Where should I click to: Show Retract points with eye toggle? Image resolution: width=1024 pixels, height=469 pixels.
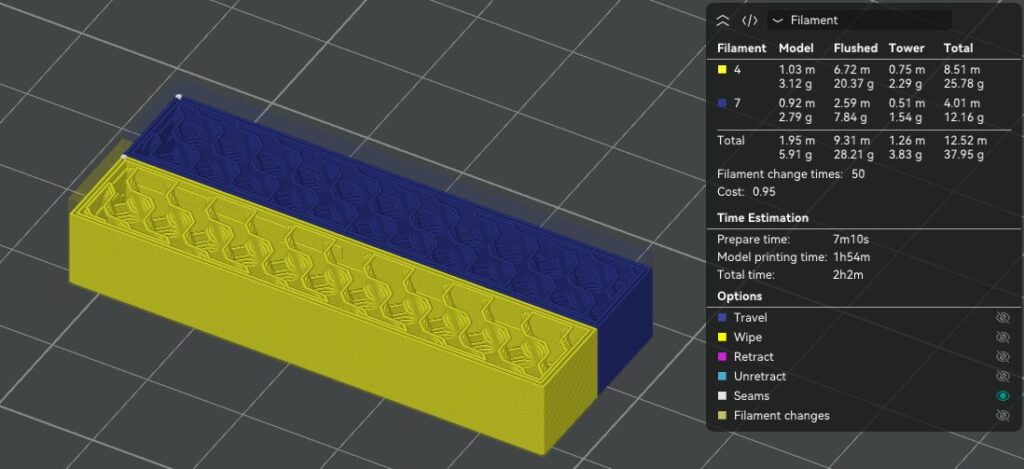(x=1002, y=357)
